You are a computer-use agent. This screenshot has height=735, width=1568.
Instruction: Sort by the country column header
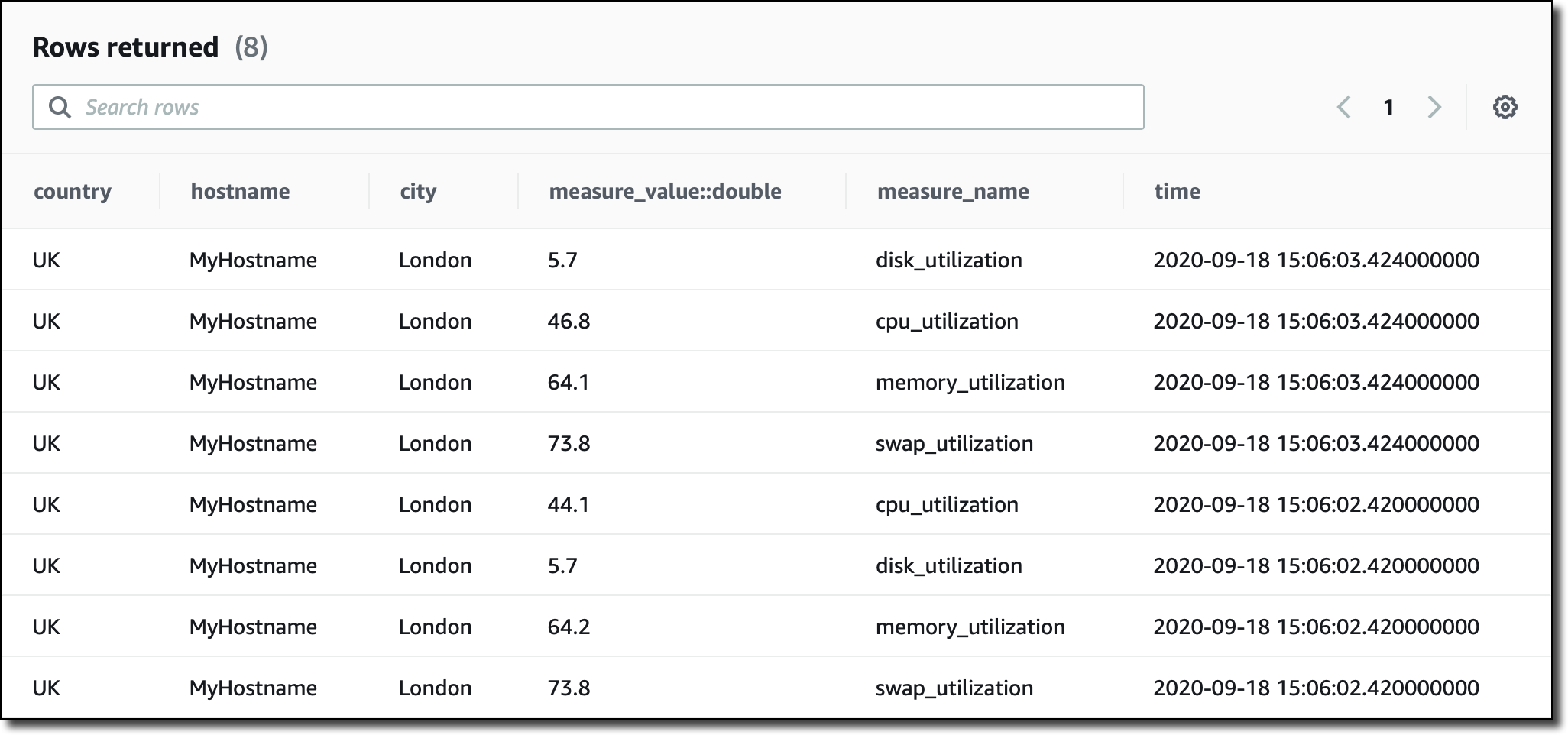pyautogui.click(x=73, y=191)
